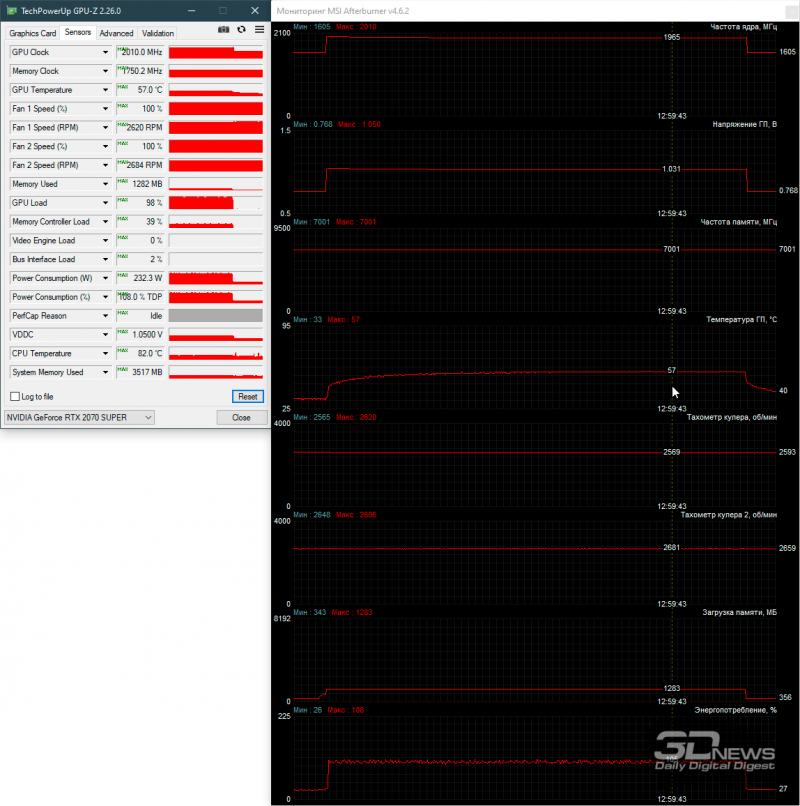Expand the Power Consumption (W) dropdown
This screenshot has height=806, width=800.
(x=105, y=278)
